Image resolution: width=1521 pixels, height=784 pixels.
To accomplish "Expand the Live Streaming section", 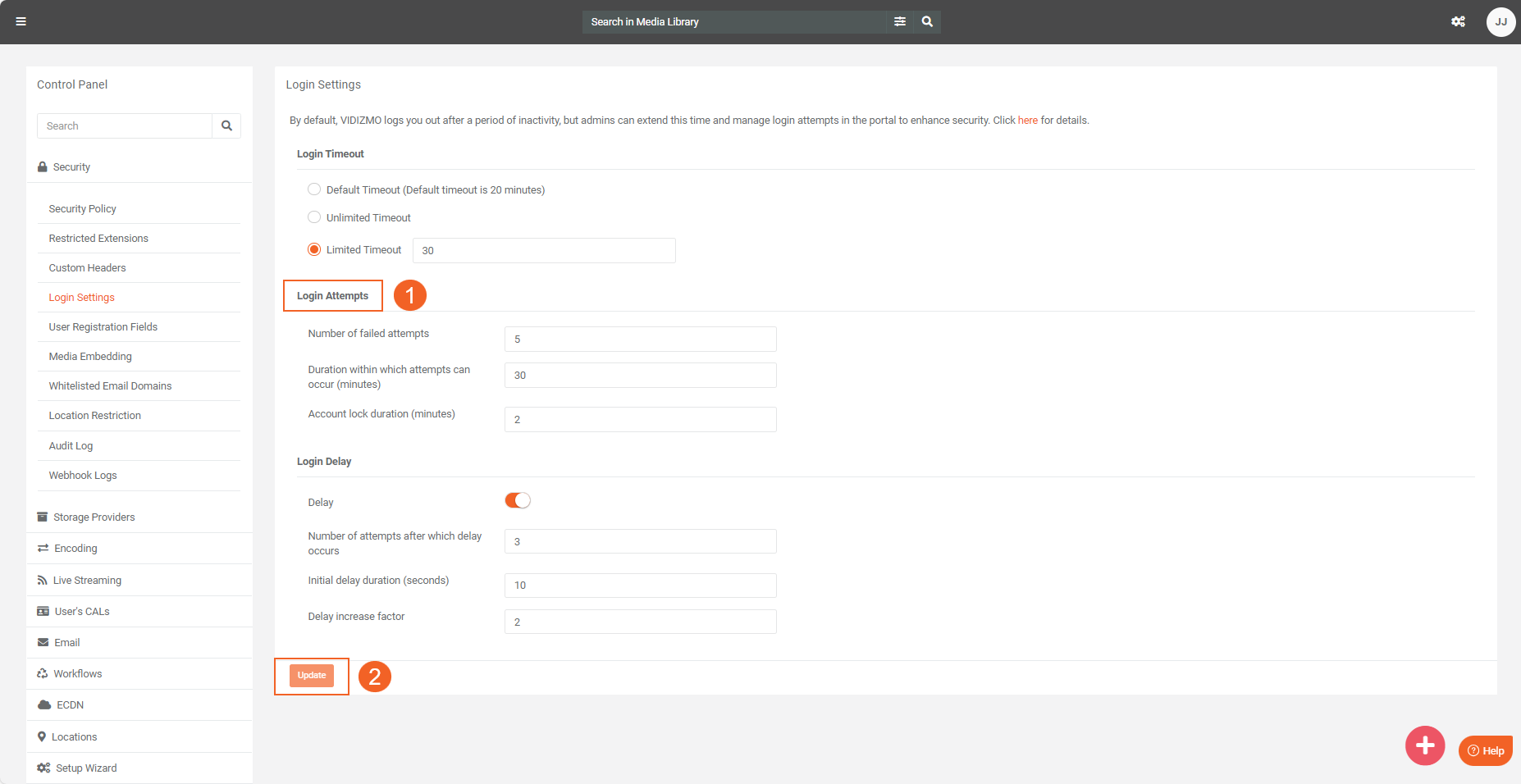I will pos(87,581).
